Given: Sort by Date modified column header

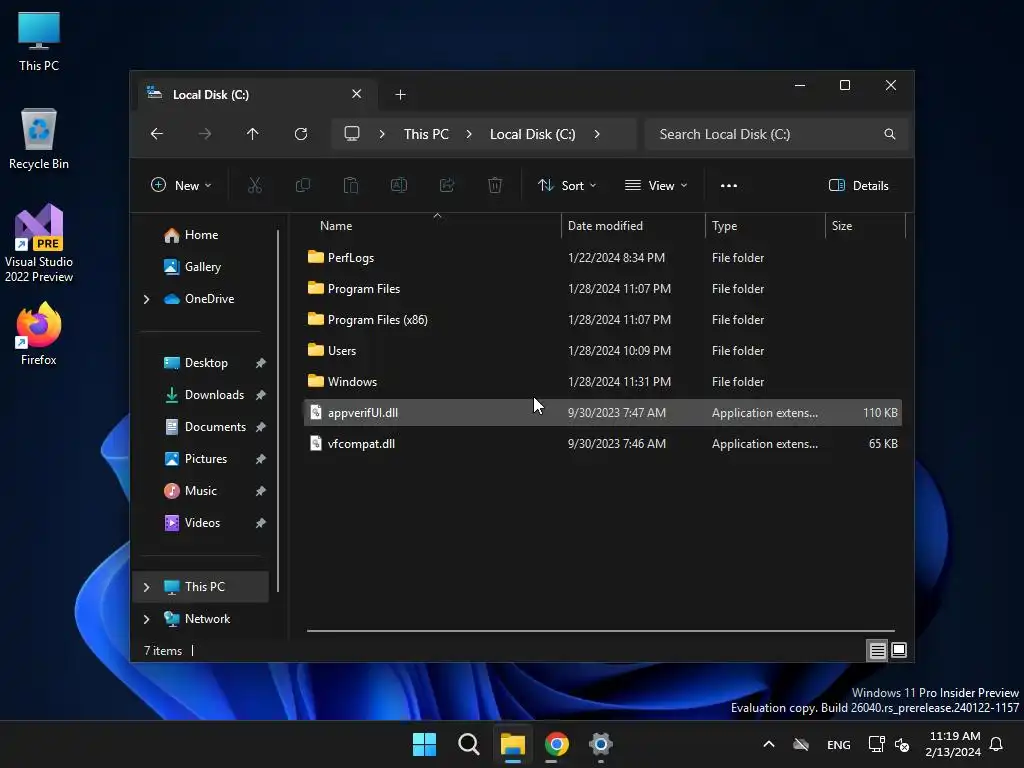Looking at the screenshot, I should point(633,226).
